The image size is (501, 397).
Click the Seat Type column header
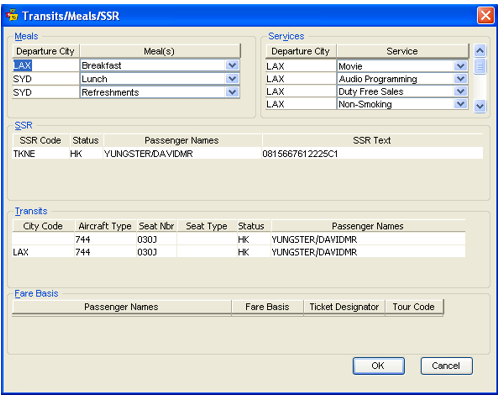pos(207,226)
